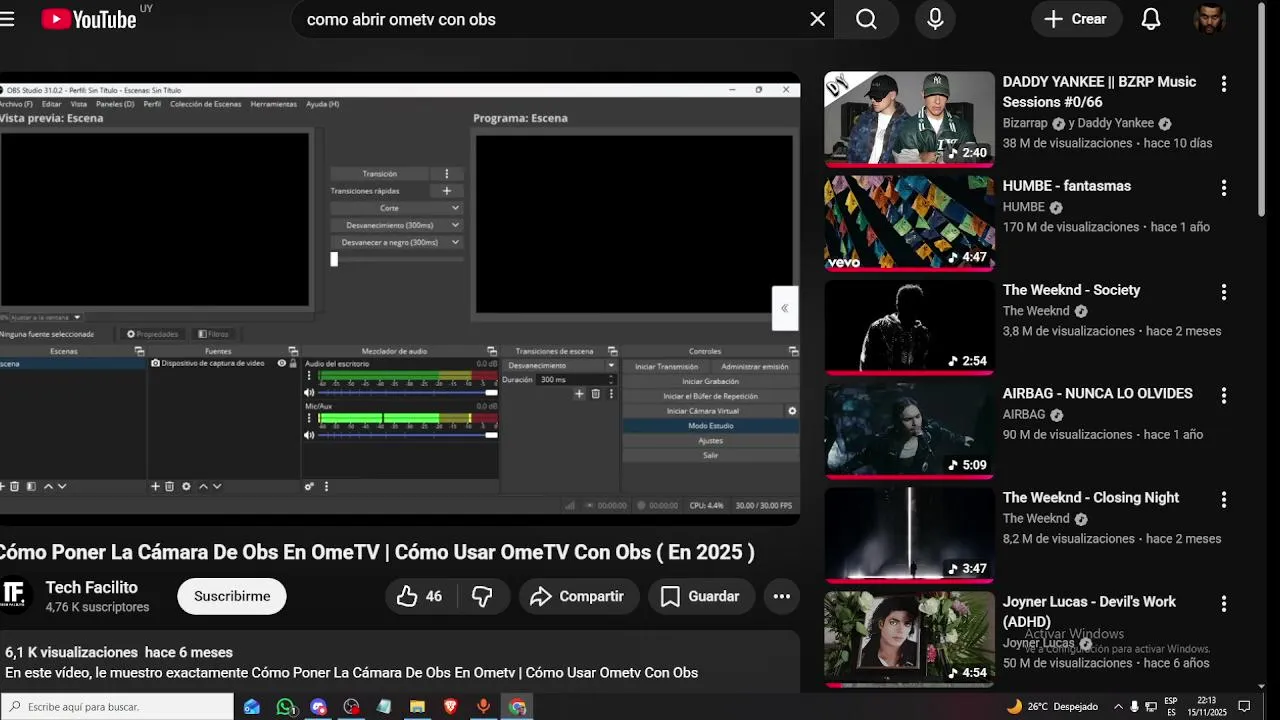Open File Explorer from the taskbar

click(x=417, y=707)
